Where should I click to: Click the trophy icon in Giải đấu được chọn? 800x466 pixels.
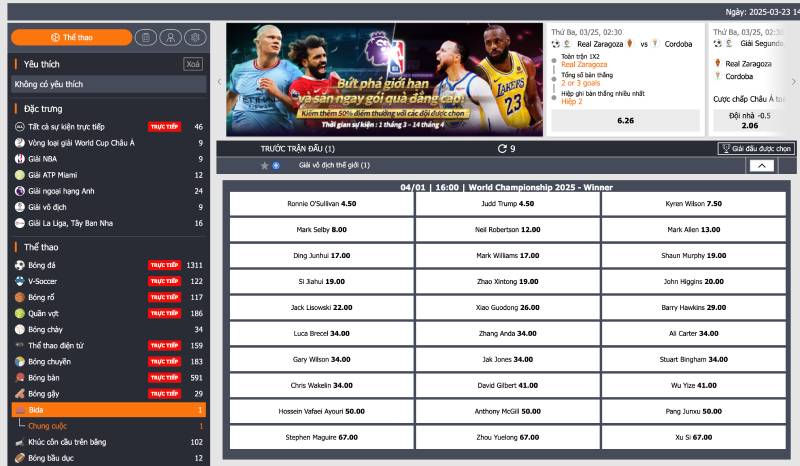click(724, 149)
